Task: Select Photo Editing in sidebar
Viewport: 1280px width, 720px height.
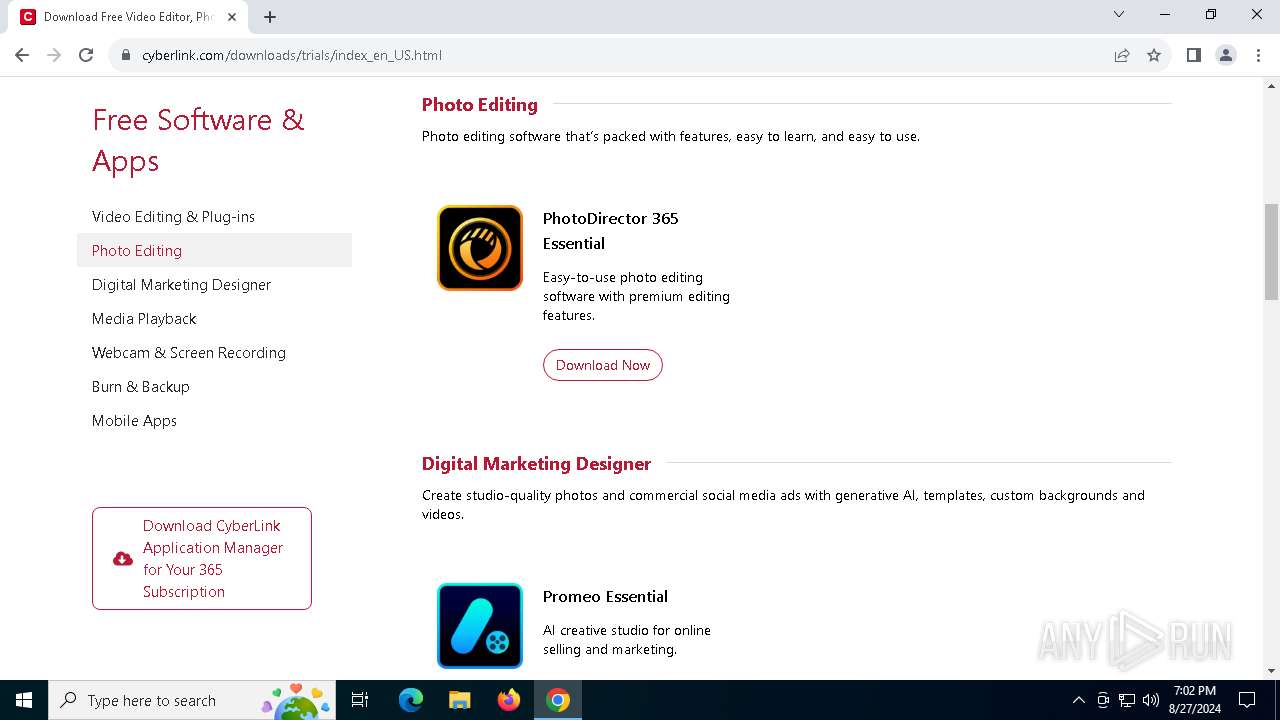Action: pos(214,251)
